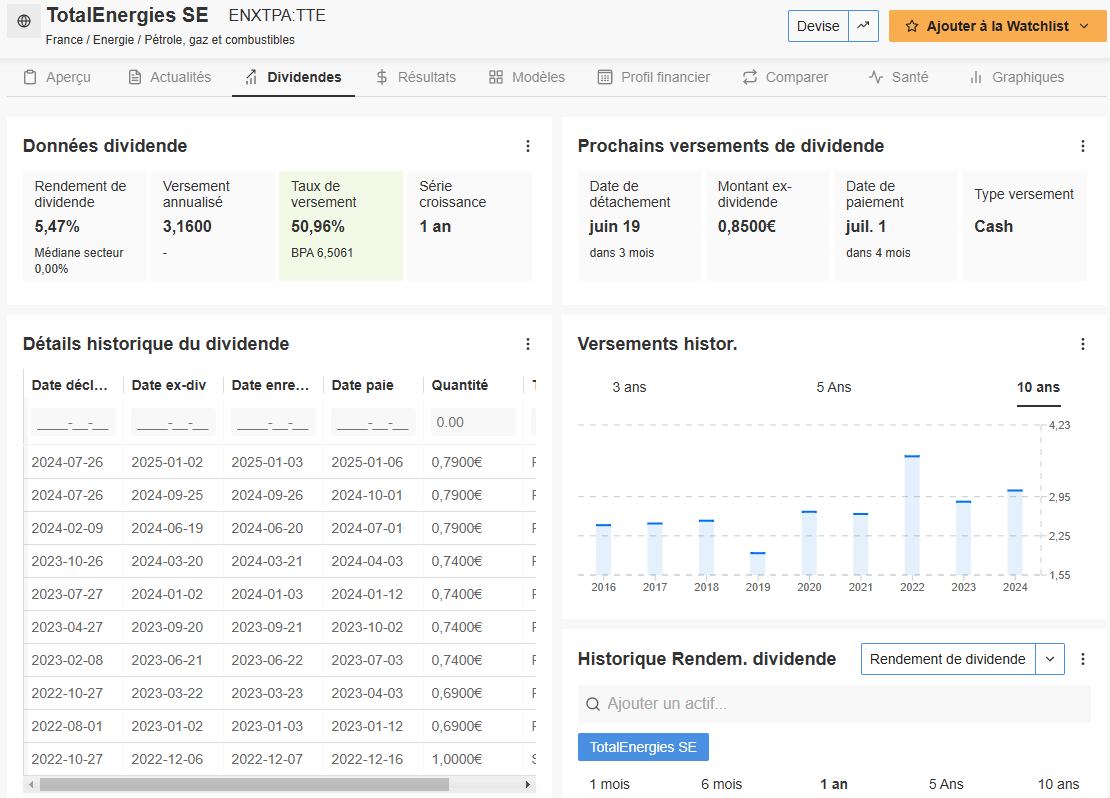Click the Montant ex-dividende 0,8500€ card

pyautogui.click(x=768, y=226)
